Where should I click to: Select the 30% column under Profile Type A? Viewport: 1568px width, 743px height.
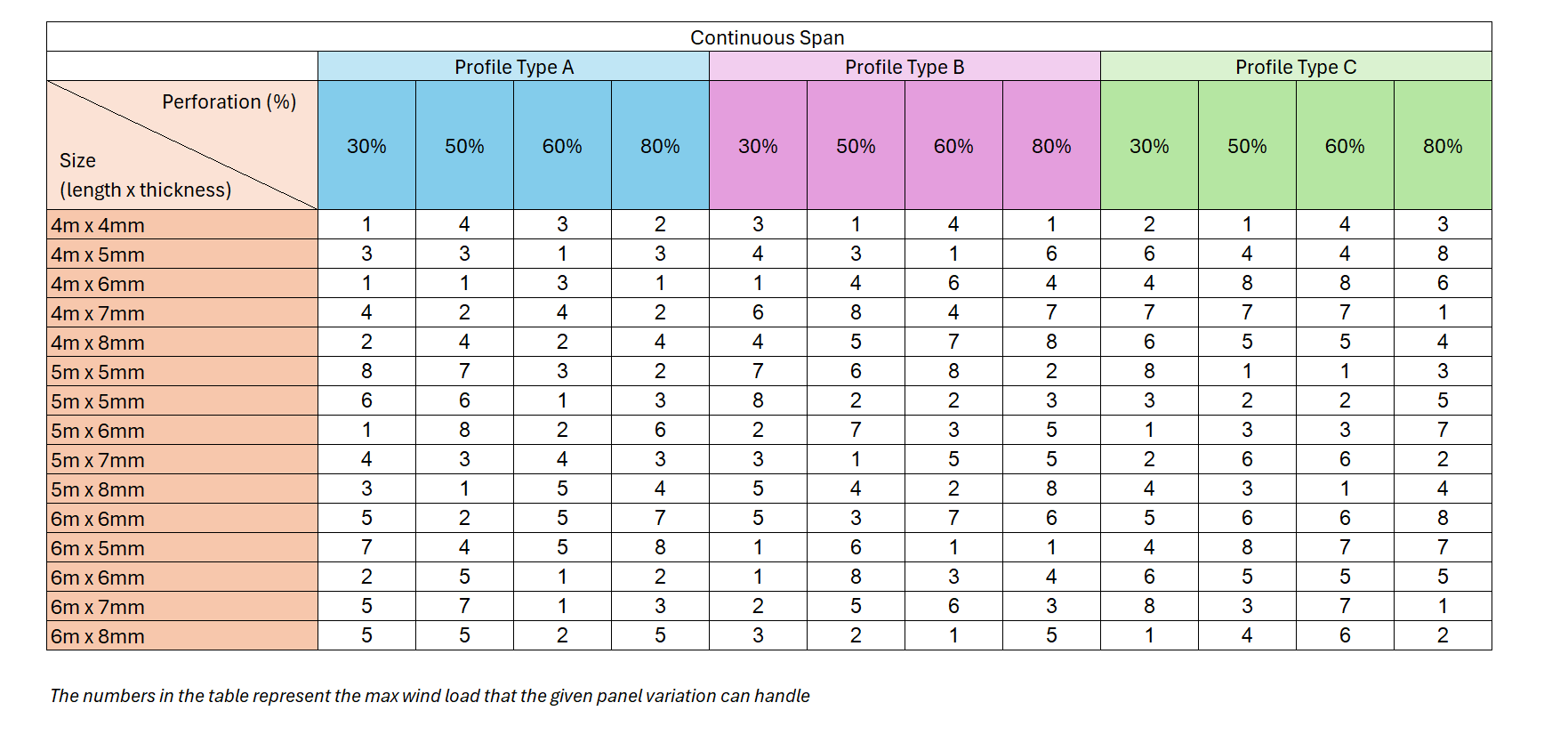click(x=366, y=146)
